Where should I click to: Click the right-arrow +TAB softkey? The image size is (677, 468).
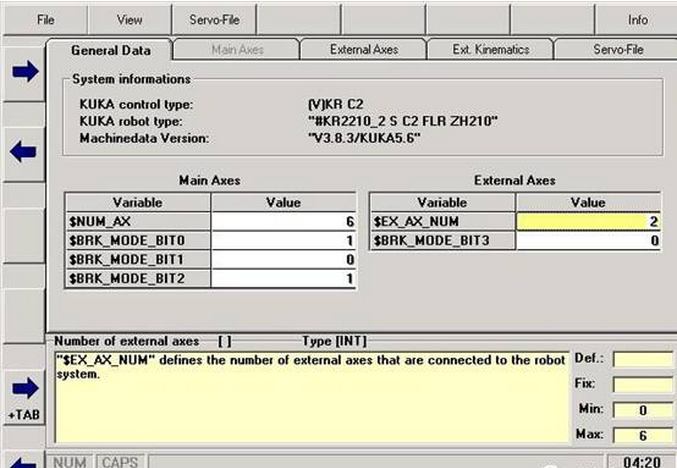click(x=25, y=397)
